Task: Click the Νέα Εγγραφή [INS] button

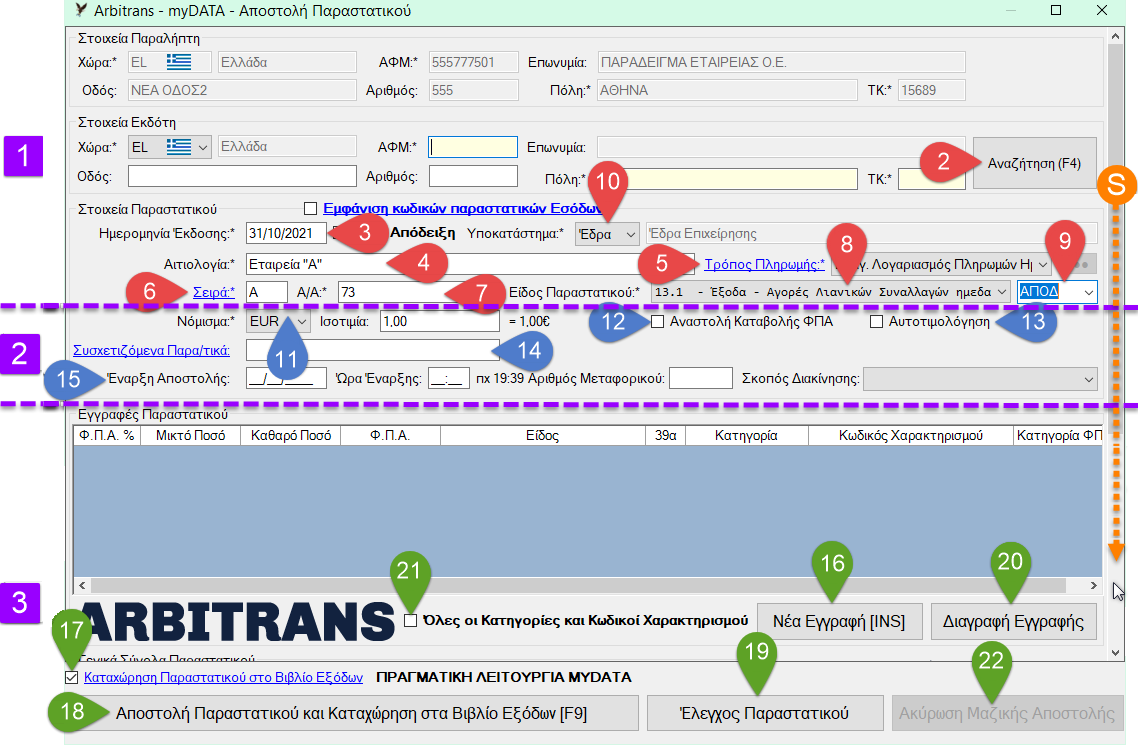Action: (839, 622)
